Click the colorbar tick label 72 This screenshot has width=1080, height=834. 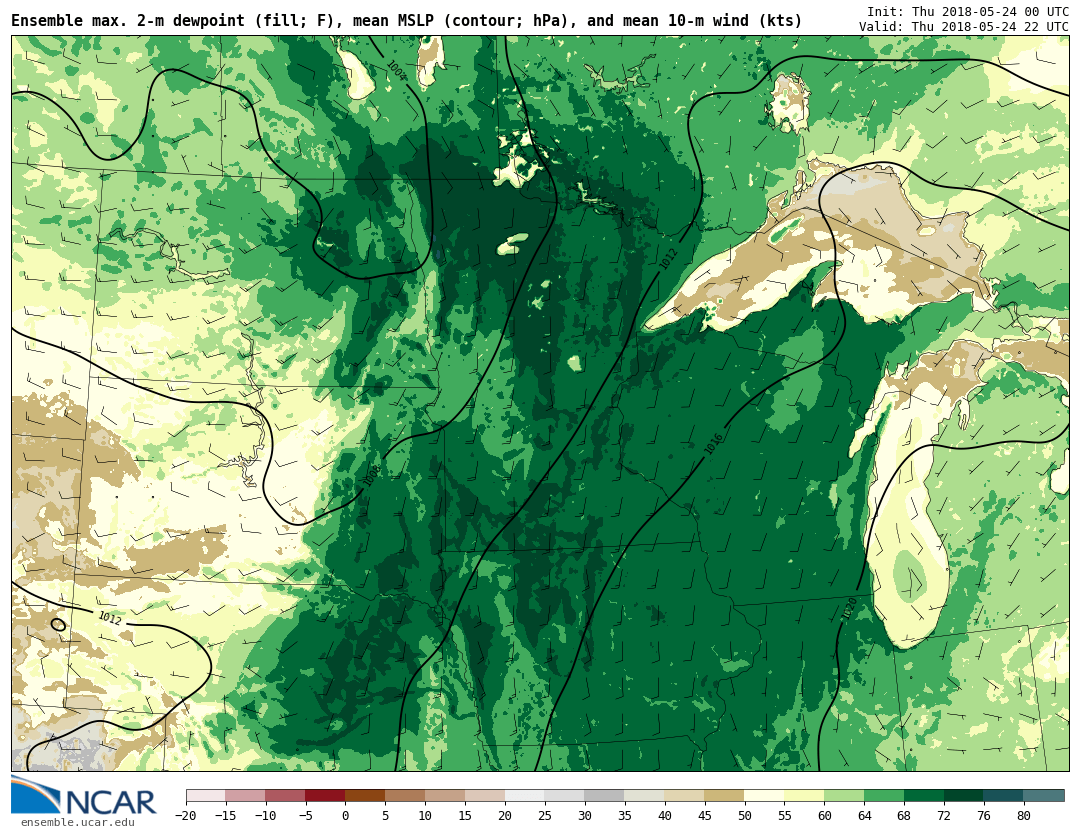coord(944,815)
